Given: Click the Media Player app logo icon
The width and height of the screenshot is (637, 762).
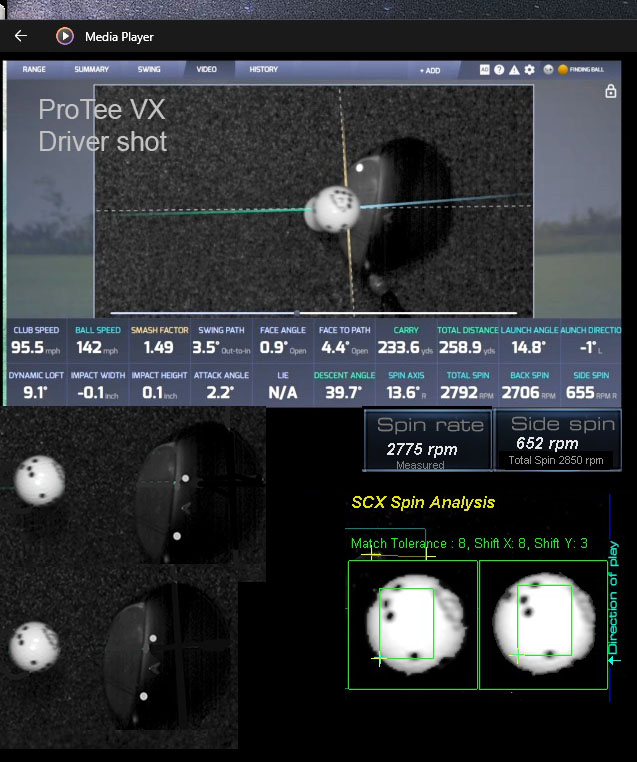Looking at the screenshot, I should tap(65, 36).
